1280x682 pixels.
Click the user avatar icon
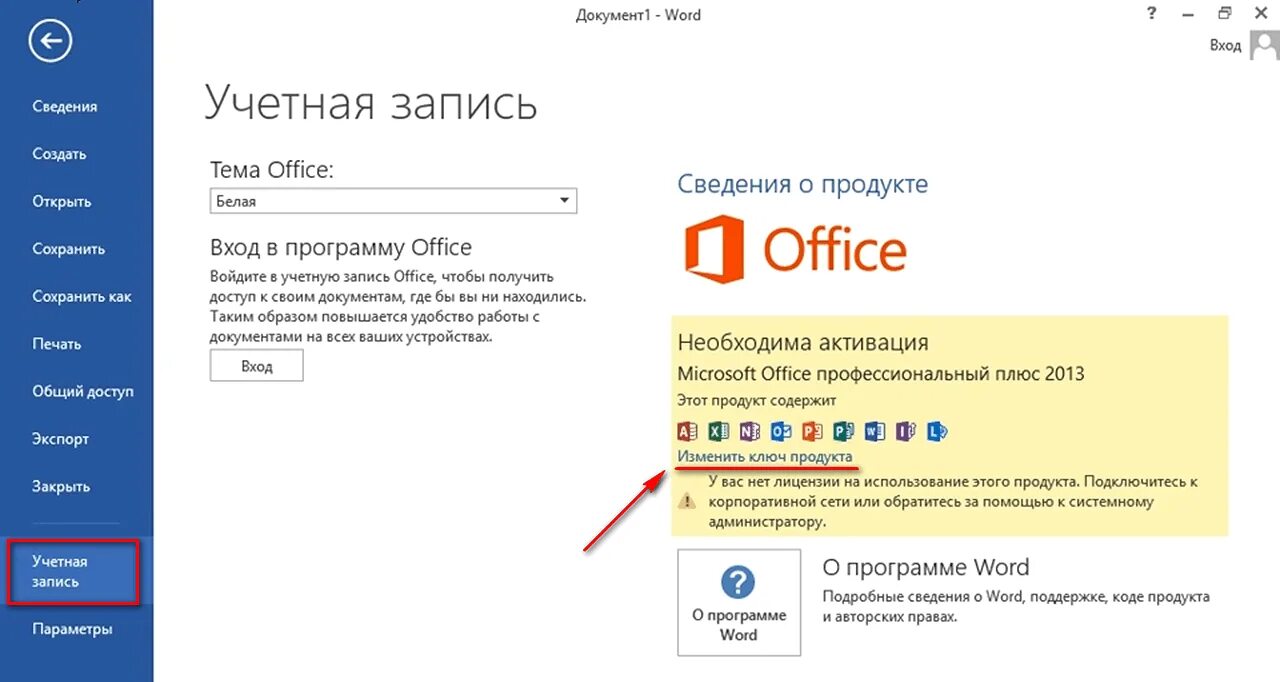click(1264, 45)
